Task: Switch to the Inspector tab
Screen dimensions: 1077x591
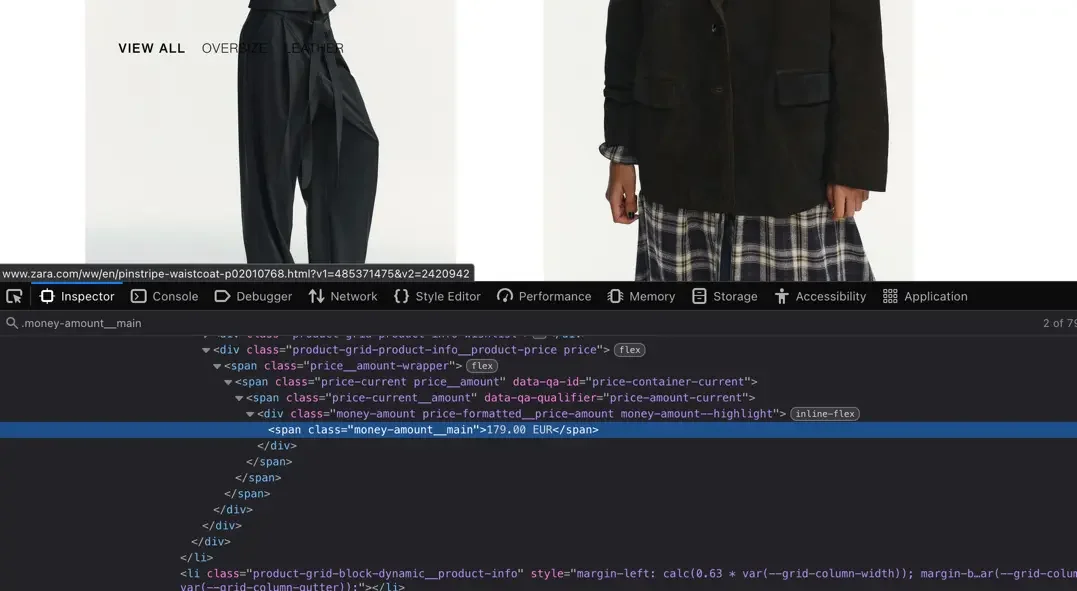Action: click(77, 295)
